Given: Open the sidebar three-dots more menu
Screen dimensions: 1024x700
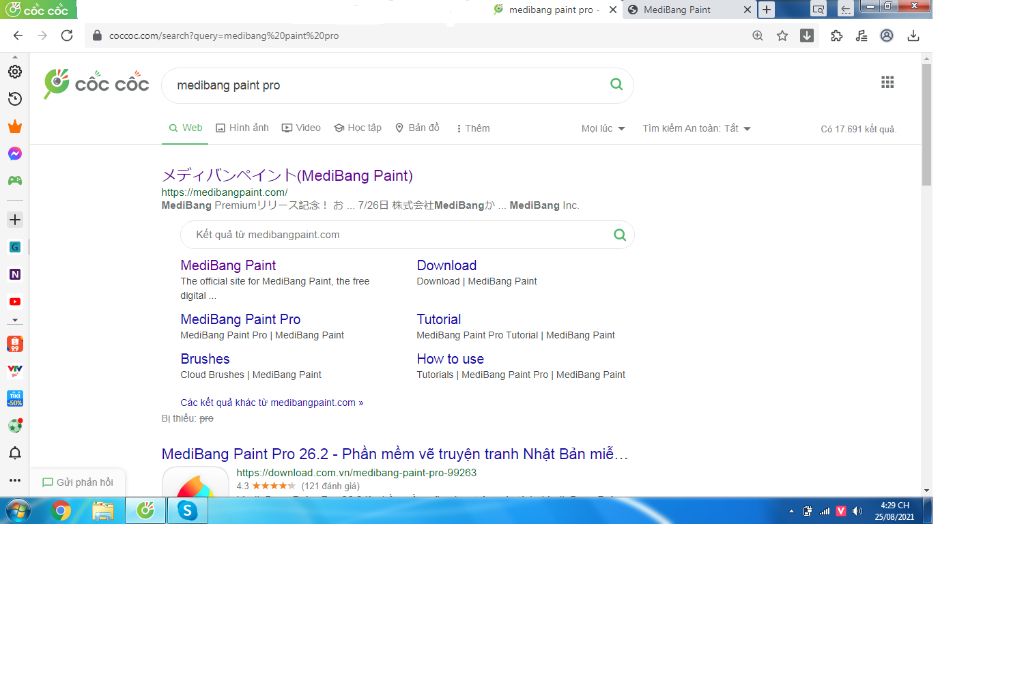Looking at the screenshot, I should (x=15, y=480).
